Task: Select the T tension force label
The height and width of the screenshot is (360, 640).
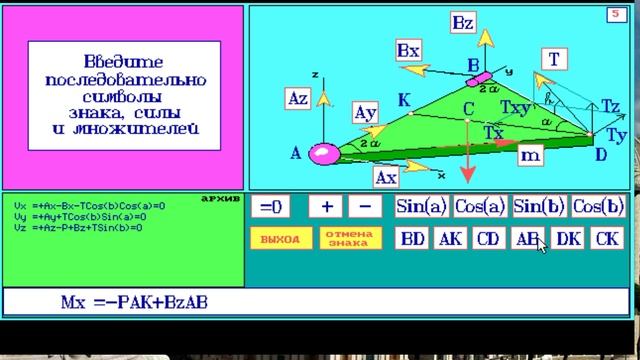Action: (x=554, y=60)
